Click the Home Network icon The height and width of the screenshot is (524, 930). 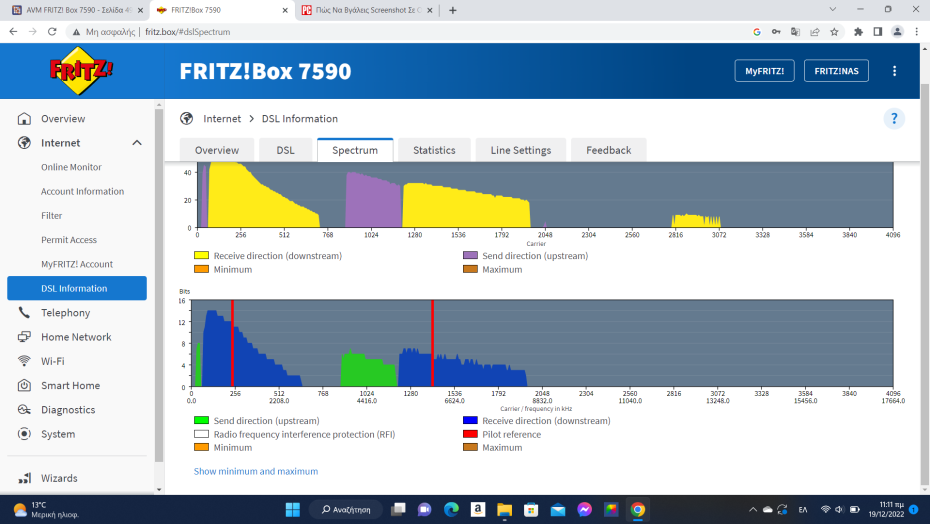[x=24, y=337]
